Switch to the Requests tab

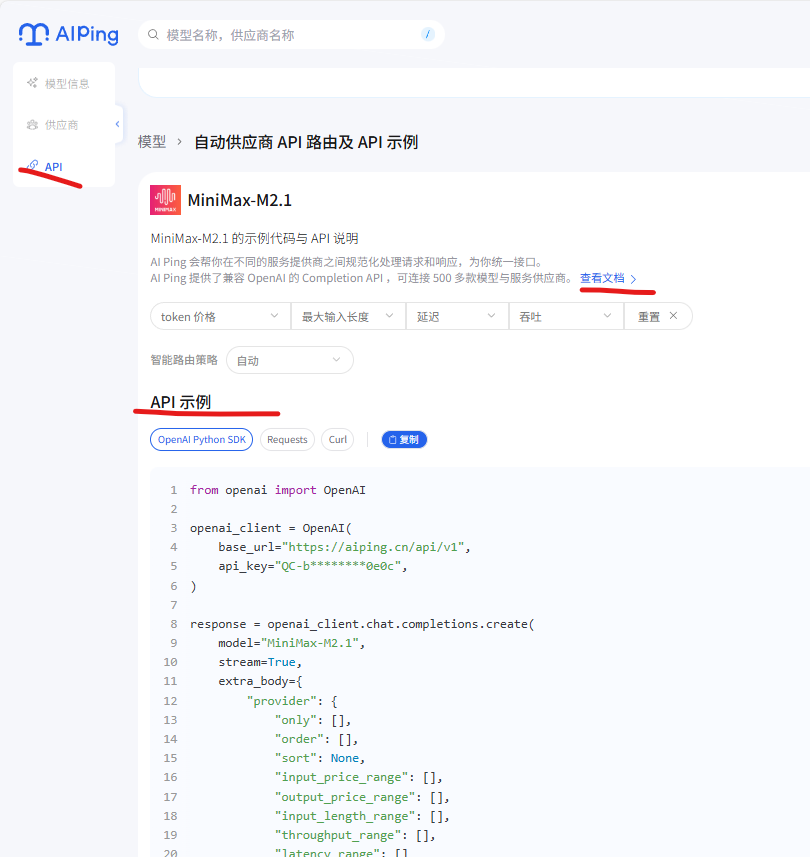point(287,439)
